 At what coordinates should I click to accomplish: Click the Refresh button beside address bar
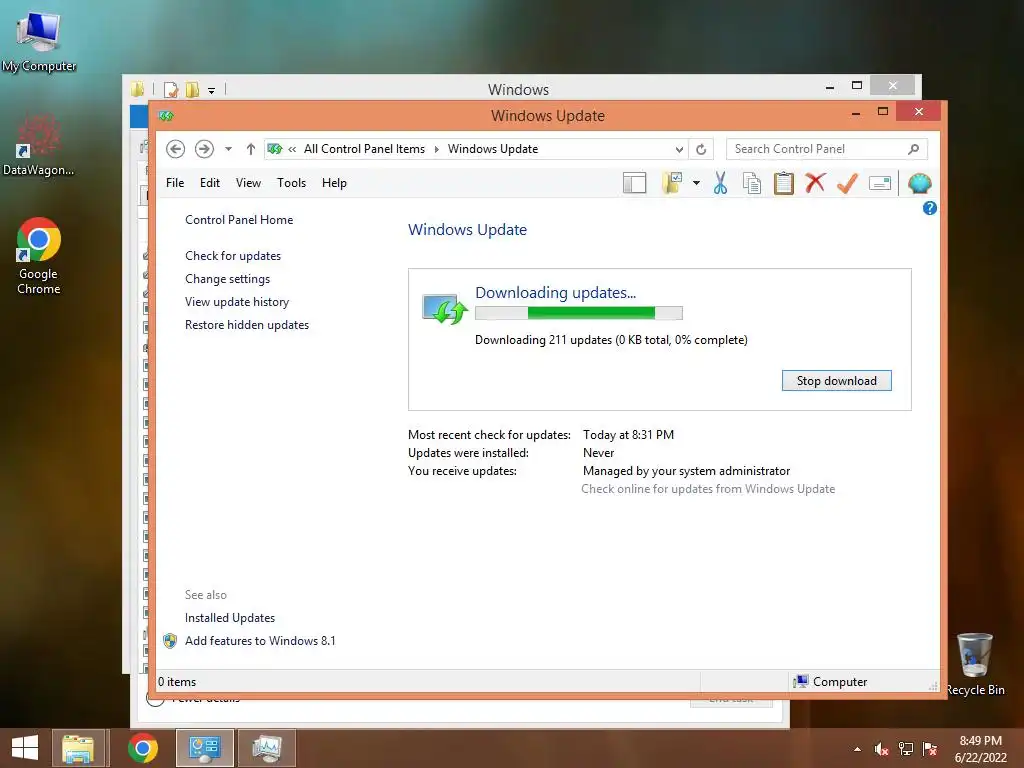701,150
